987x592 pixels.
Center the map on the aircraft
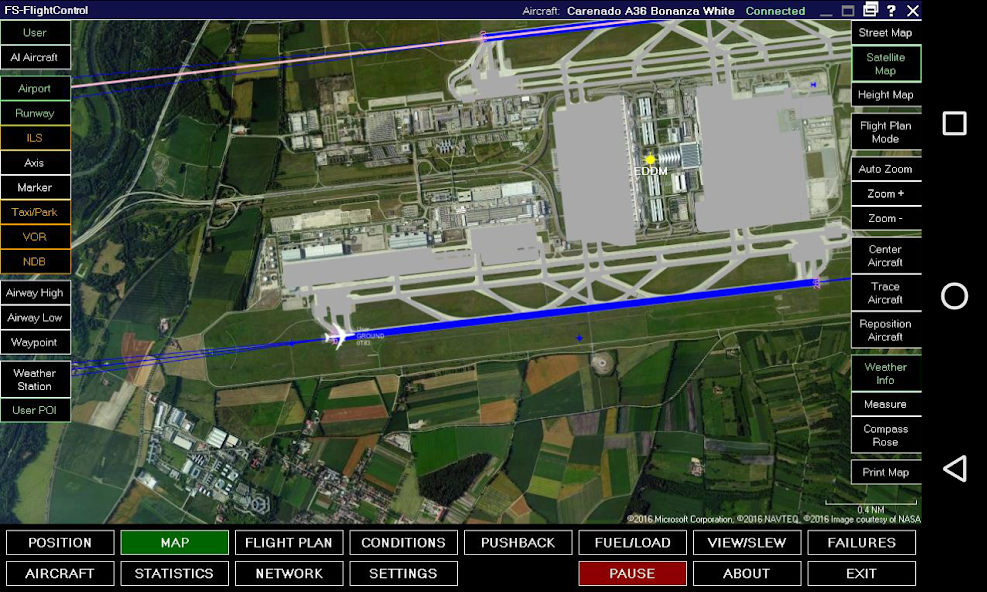885,255
